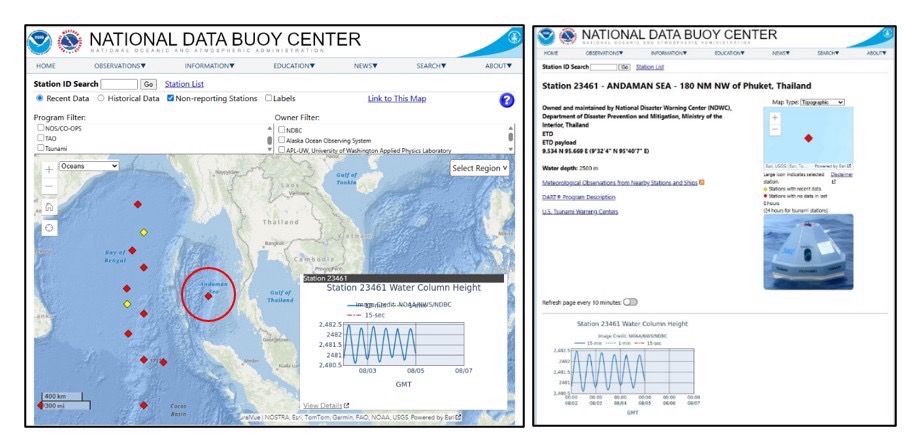Expand the INFORMATION menu on the map page

209,66
